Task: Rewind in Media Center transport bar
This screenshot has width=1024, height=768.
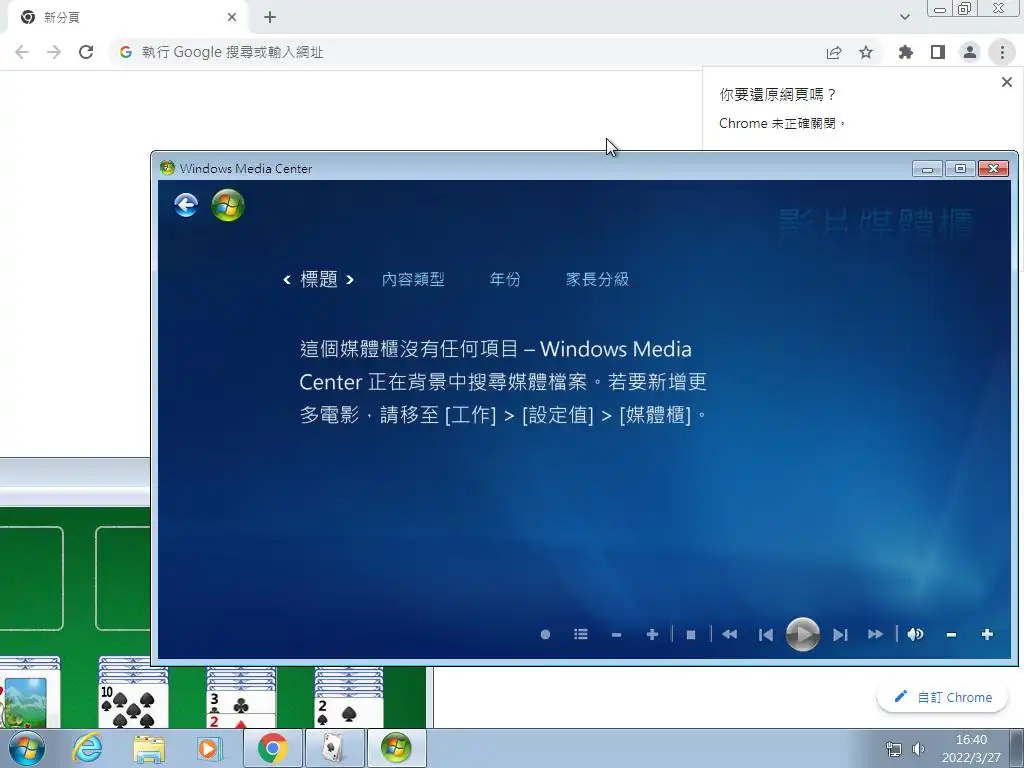Action: click(x=729, y=634)
